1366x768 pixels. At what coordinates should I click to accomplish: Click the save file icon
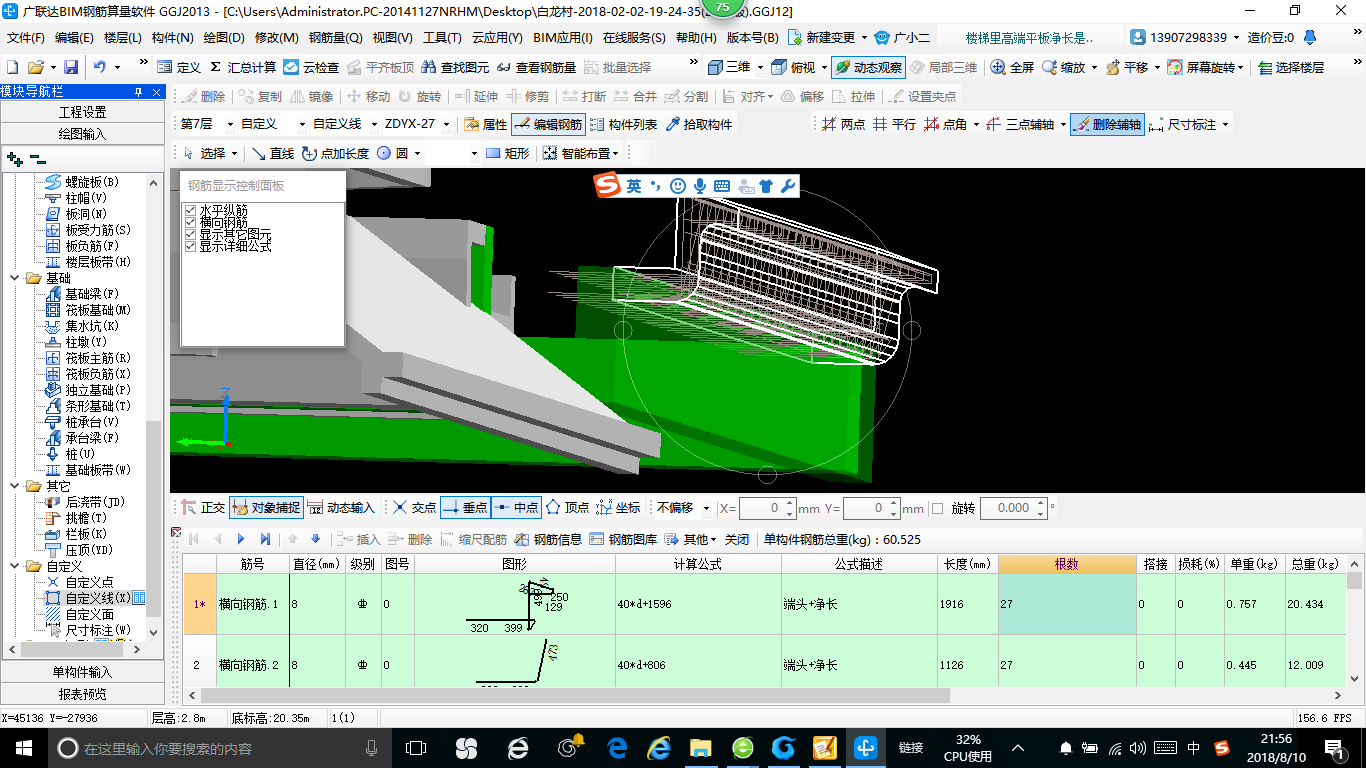(71, 67)
